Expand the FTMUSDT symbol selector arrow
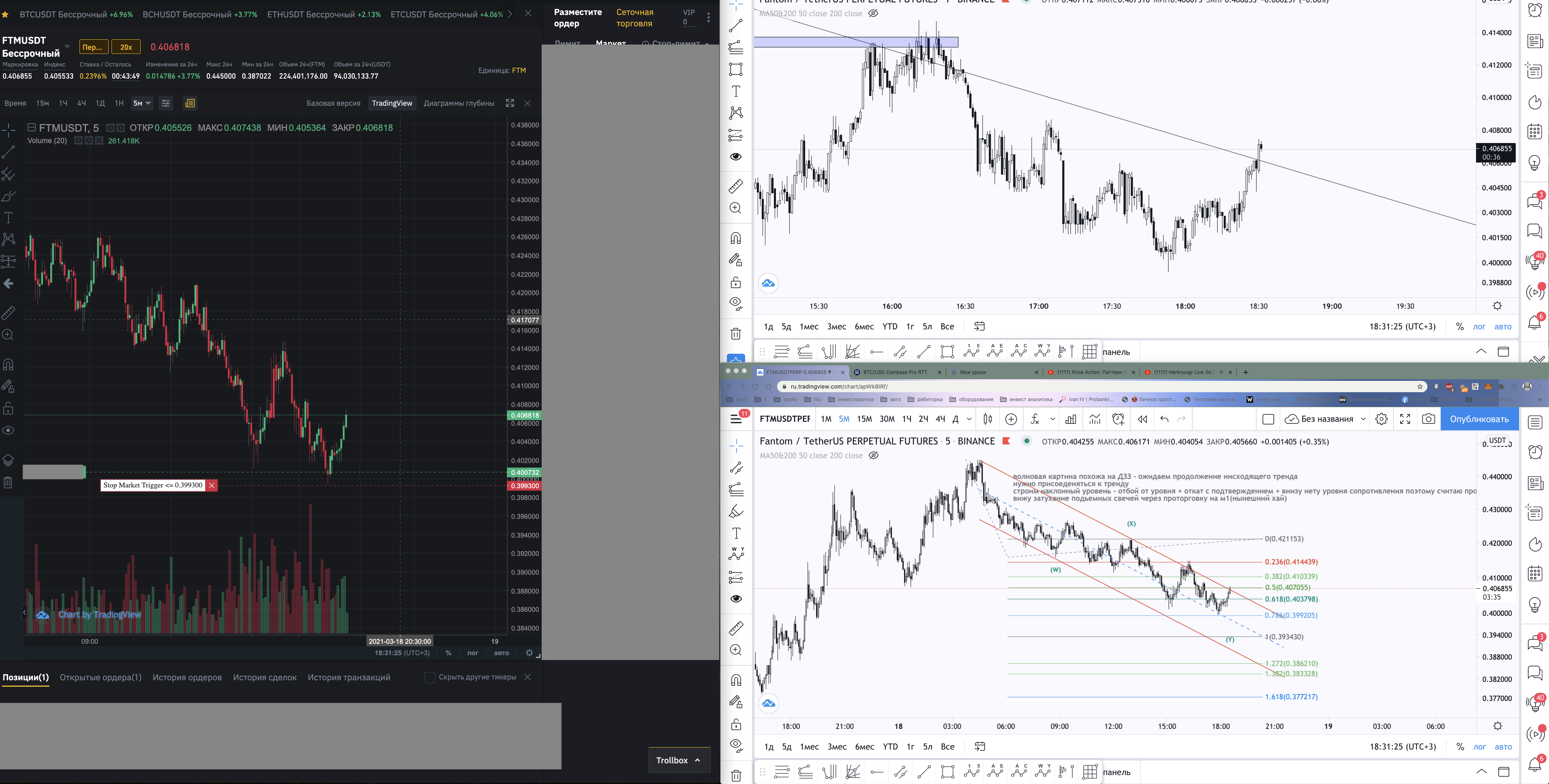Image resolution: width=1549 pixels, height=784 pixels. (x=67, y=46)
